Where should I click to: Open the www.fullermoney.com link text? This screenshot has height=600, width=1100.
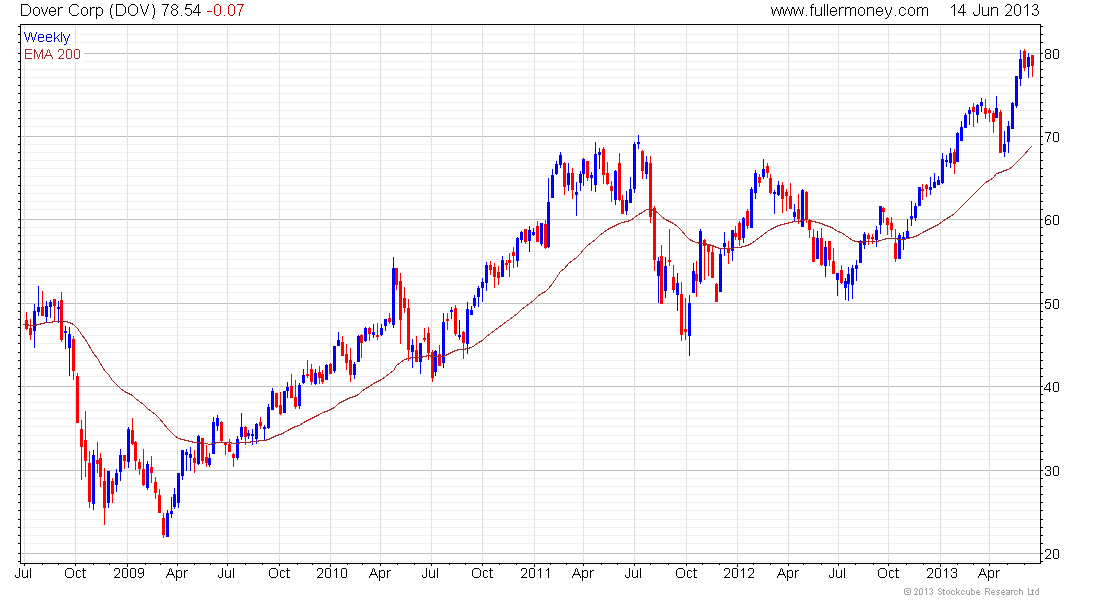[850, 11]
